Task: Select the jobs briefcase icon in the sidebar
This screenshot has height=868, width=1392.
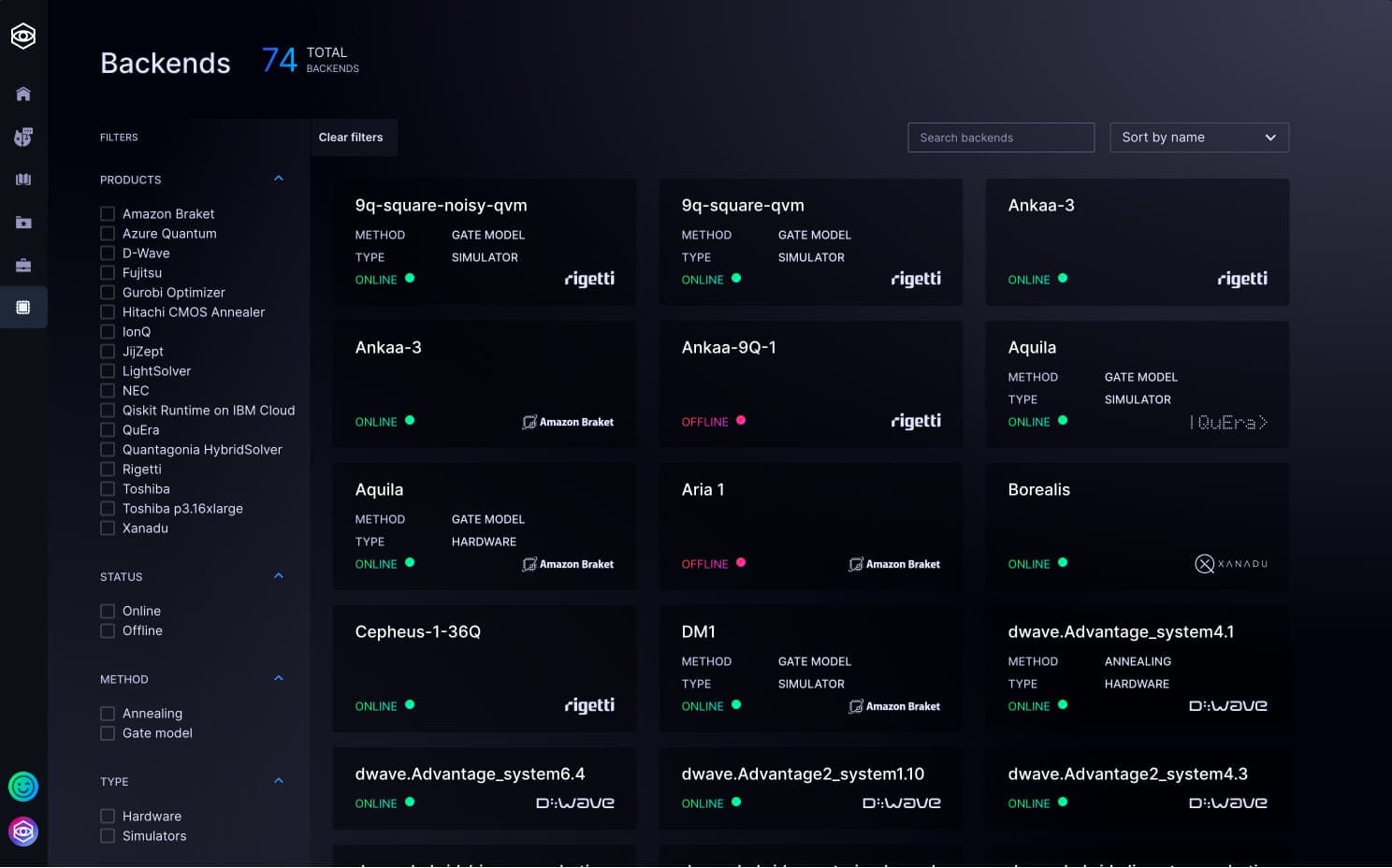Action: (22, 265)
